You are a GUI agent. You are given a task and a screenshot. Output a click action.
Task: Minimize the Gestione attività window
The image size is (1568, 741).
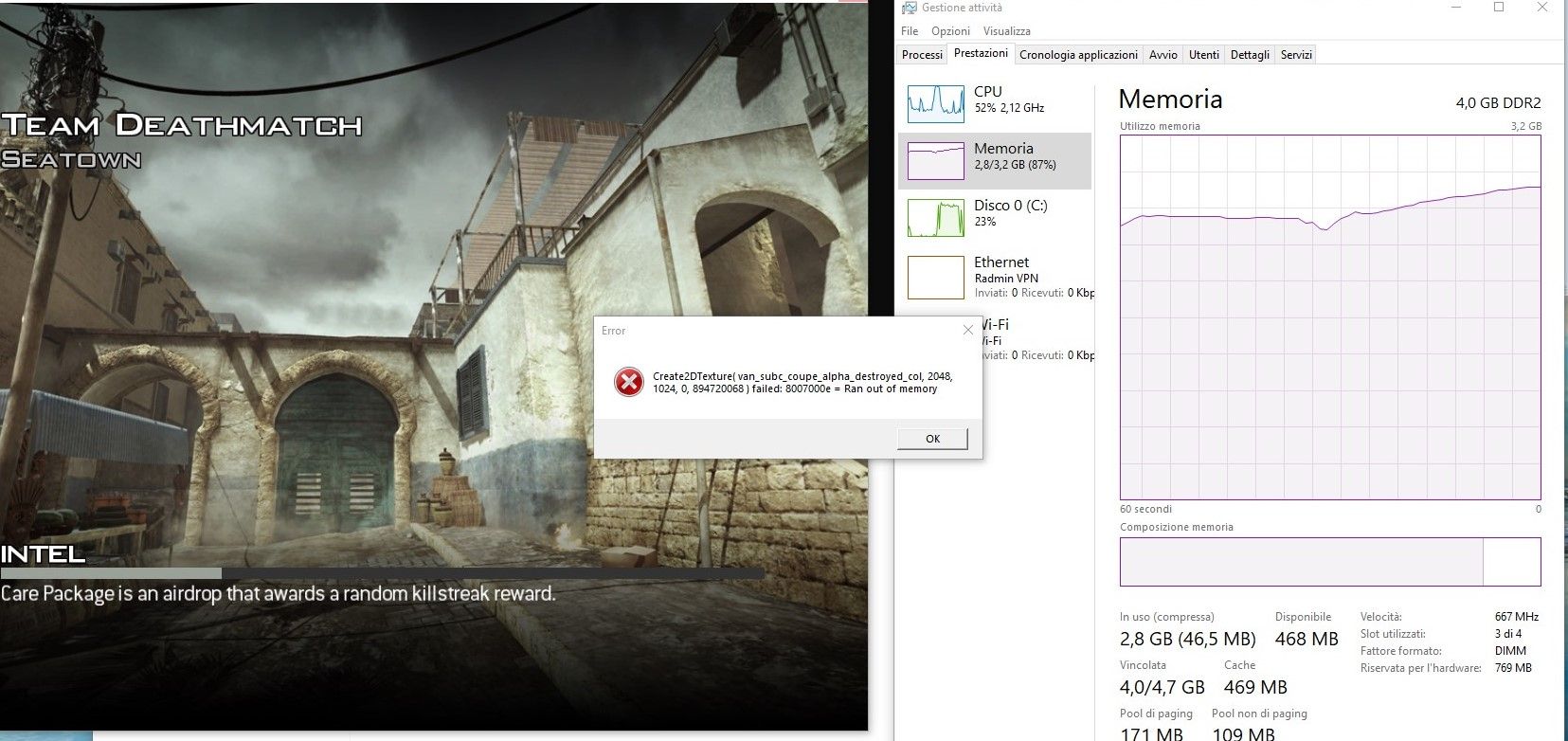1456,8
